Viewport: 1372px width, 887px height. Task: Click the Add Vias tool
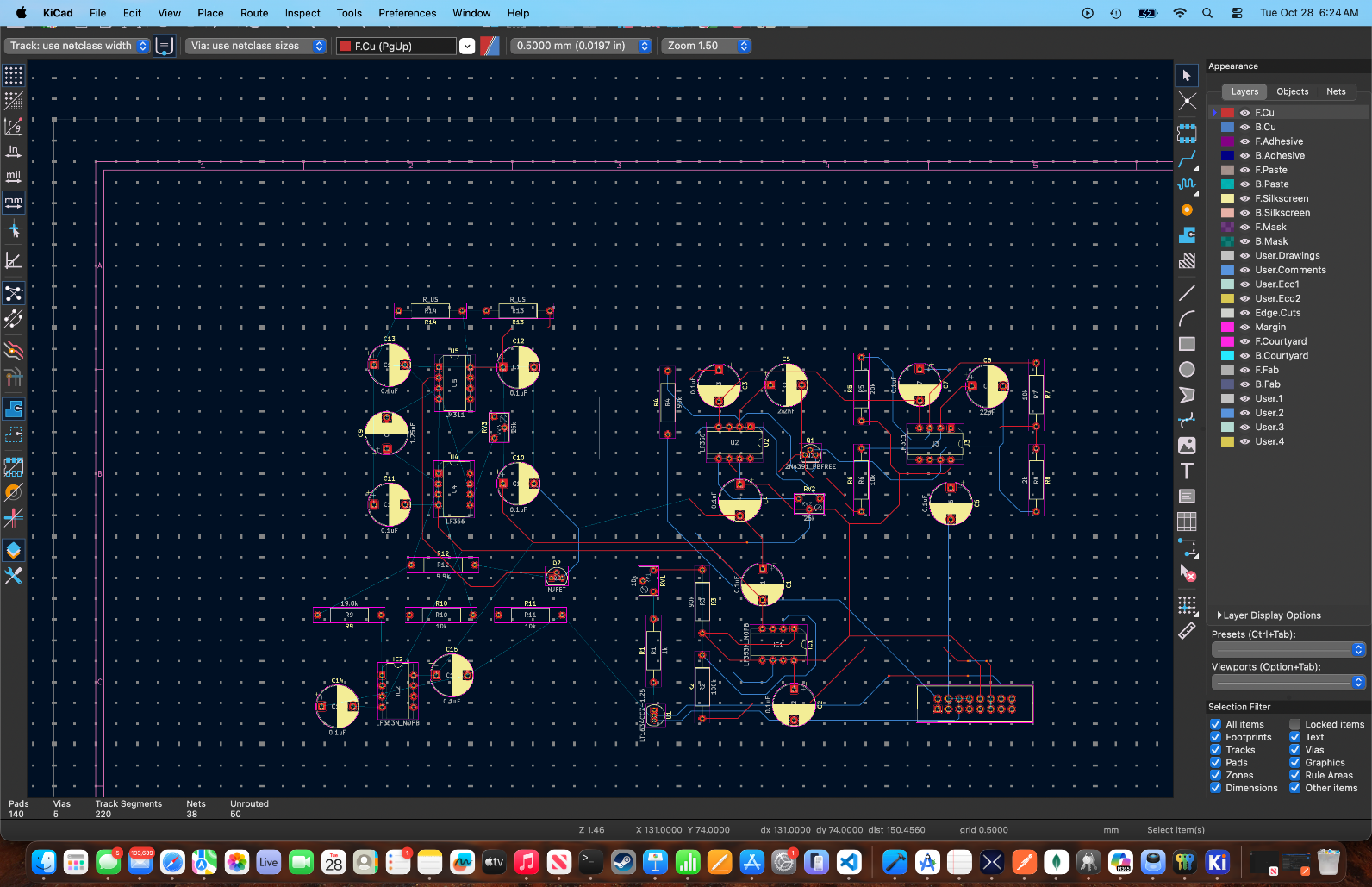[1187, 209]
